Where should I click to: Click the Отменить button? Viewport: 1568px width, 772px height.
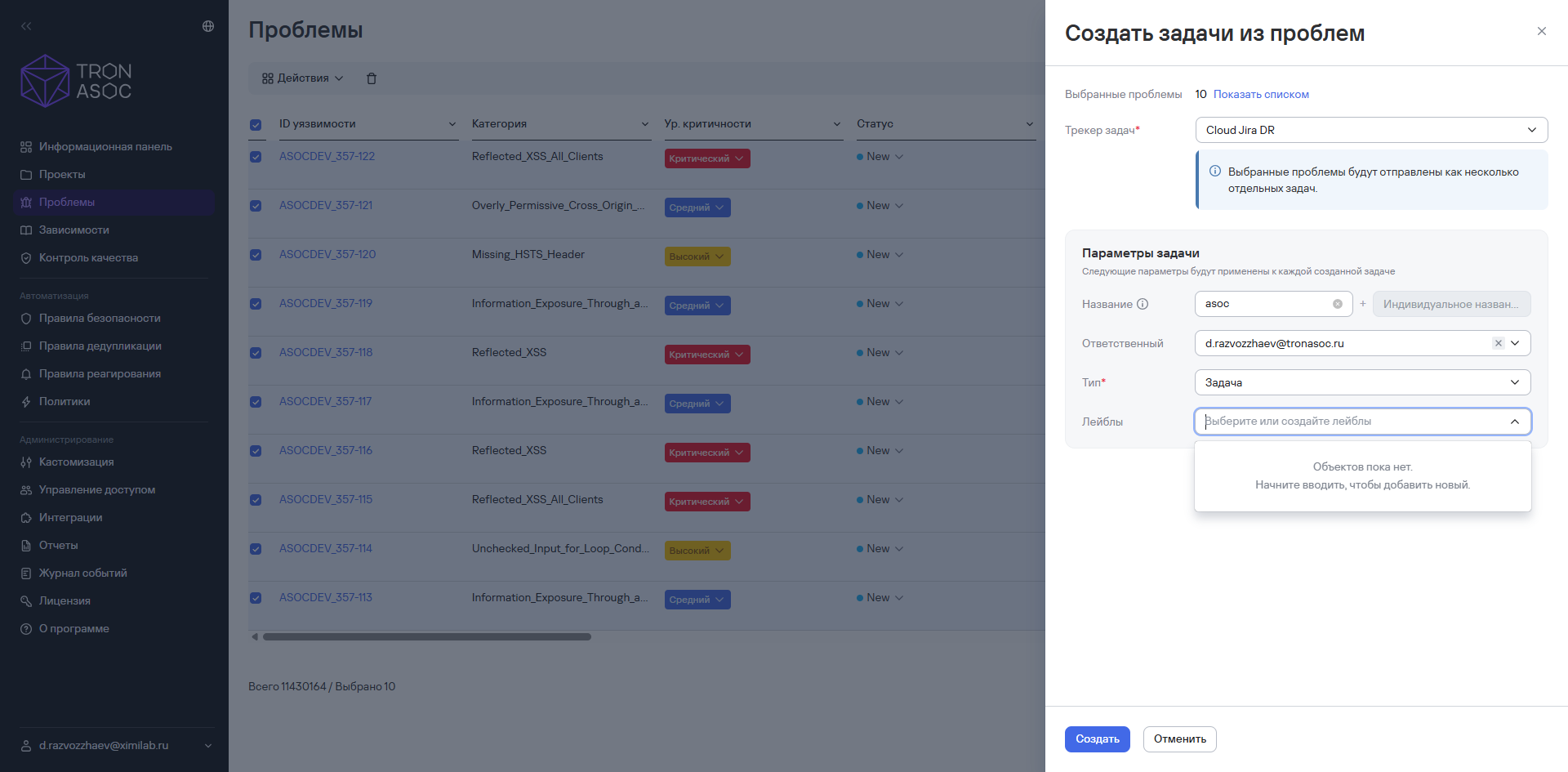click(x=1180, y=739)
